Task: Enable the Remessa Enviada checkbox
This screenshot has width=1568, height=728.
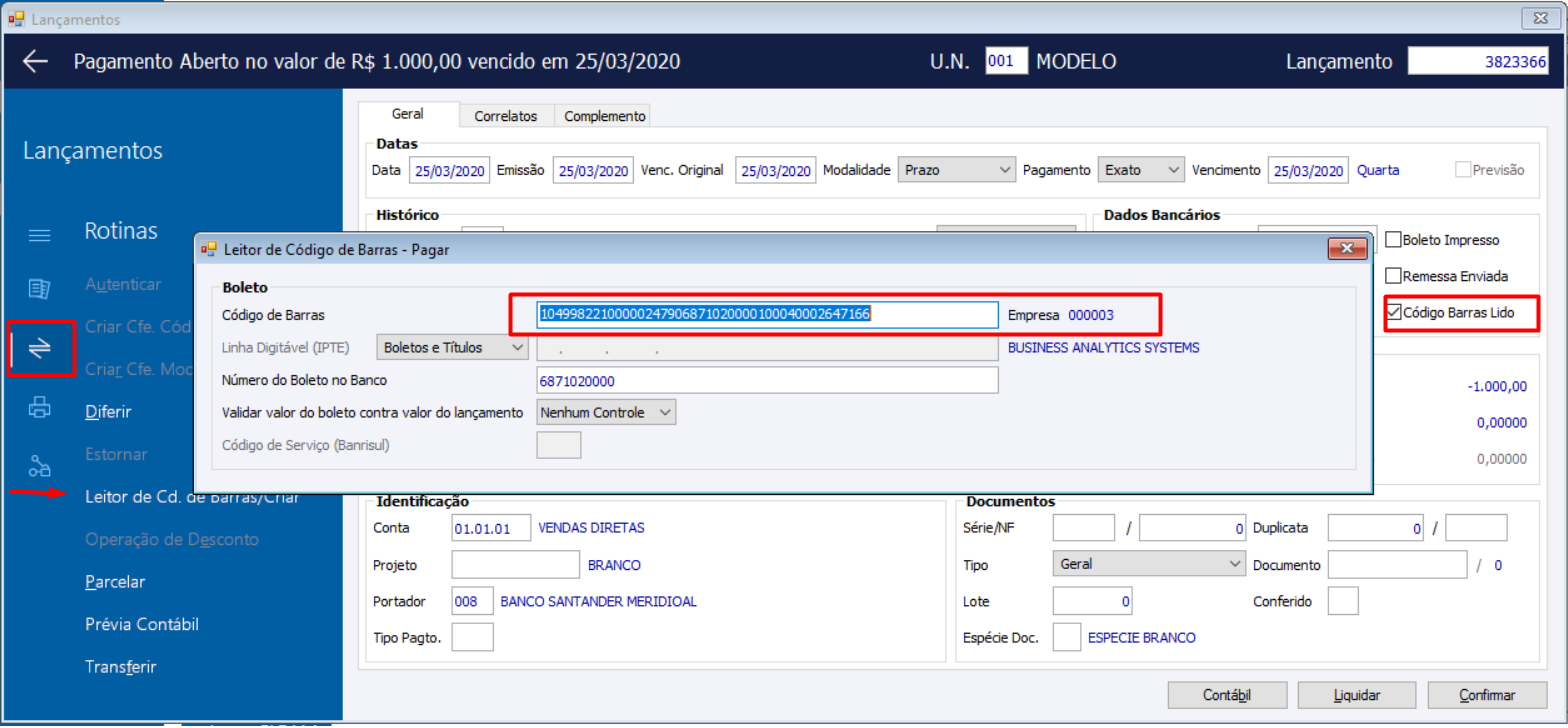Action: click(1393, 275)
